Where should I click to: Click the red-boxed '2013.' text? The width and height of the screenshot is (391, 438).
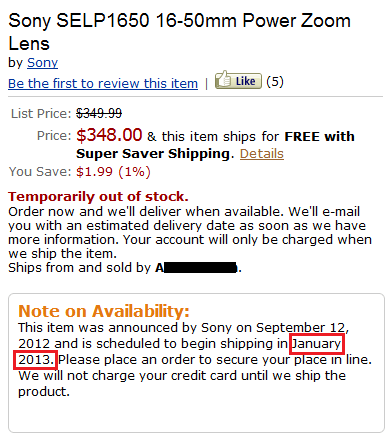pyautogui.click(x=36, y=360)
